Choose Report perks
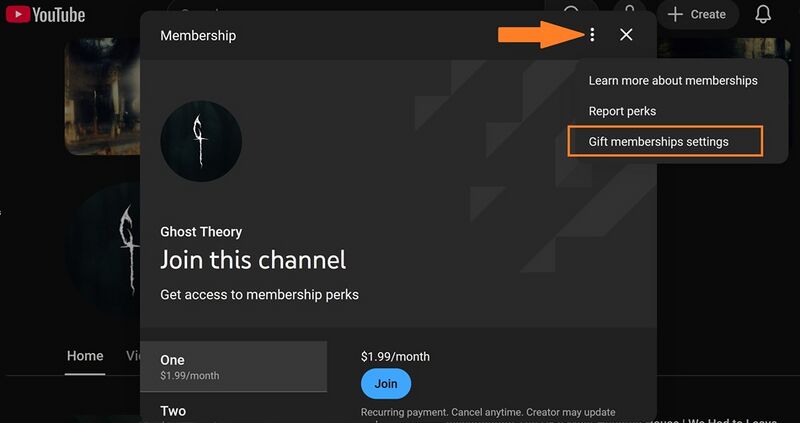Image resolution: width=800 pixels, height=423 pixels. [622, 111]
